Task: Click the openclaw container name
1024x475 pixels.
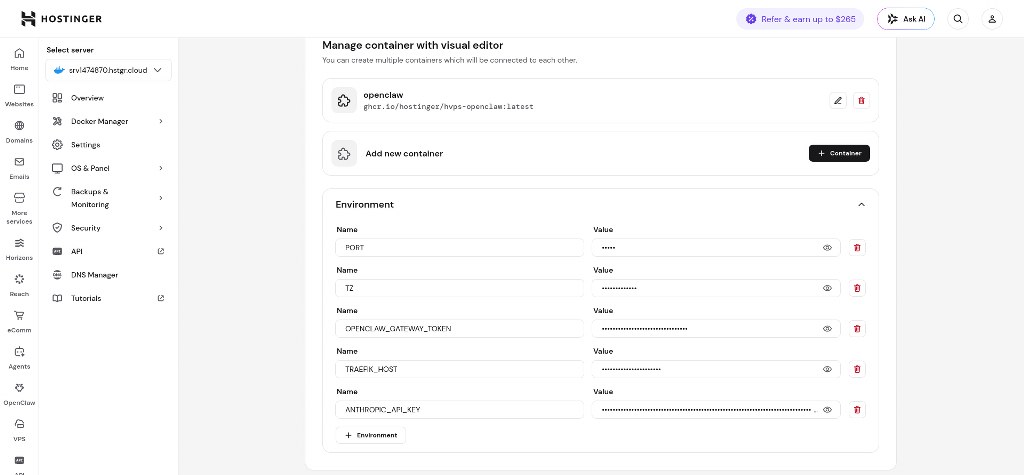Action: click(x=383, y=95)
